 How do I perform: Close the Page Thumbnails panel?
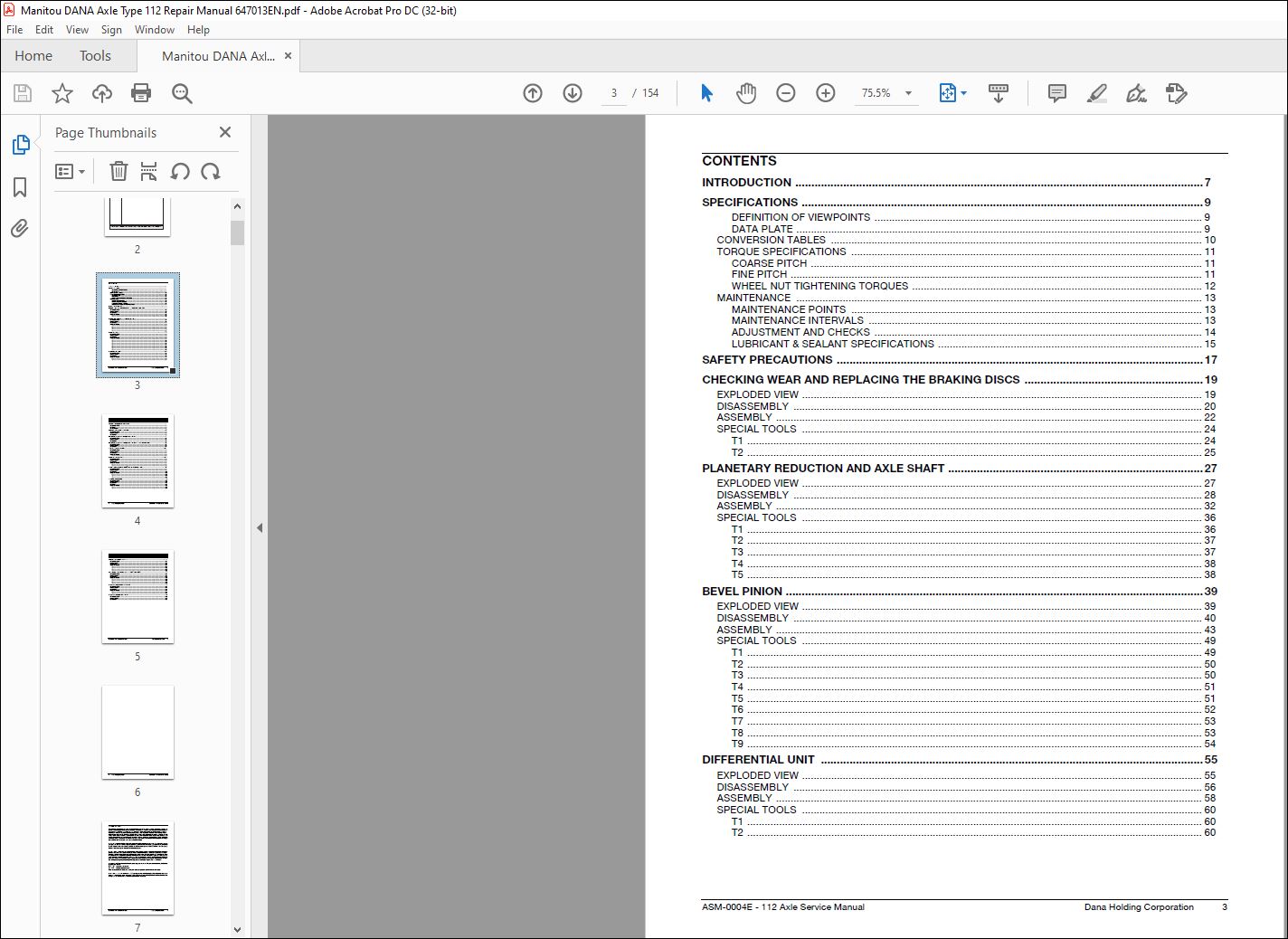[x=225, y=132]
